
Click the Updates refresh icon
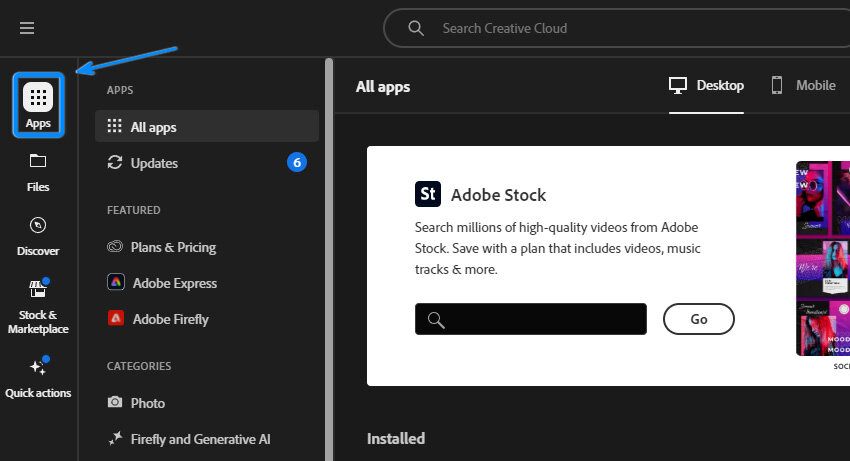[114, 162]
